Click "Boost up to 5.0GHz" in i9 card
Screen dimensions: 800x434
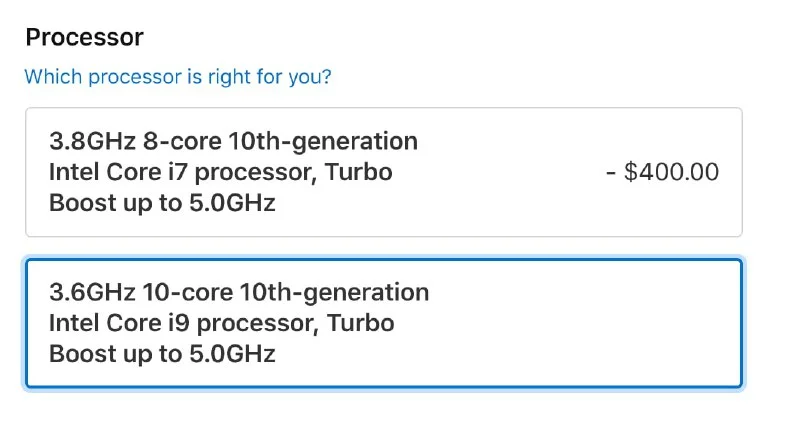[x=162, y=354]
